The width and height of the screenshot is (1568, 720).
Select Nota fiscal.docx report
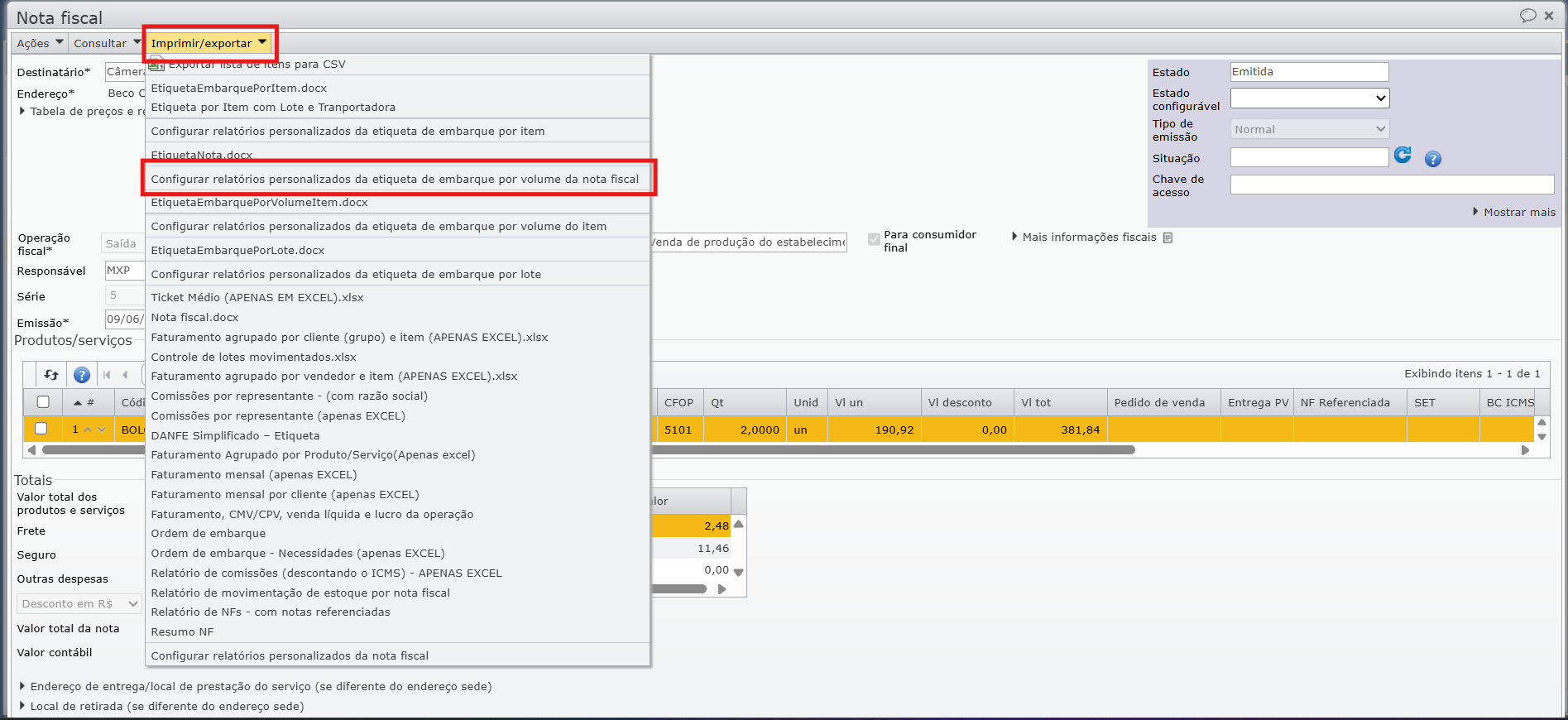[398, 318]
